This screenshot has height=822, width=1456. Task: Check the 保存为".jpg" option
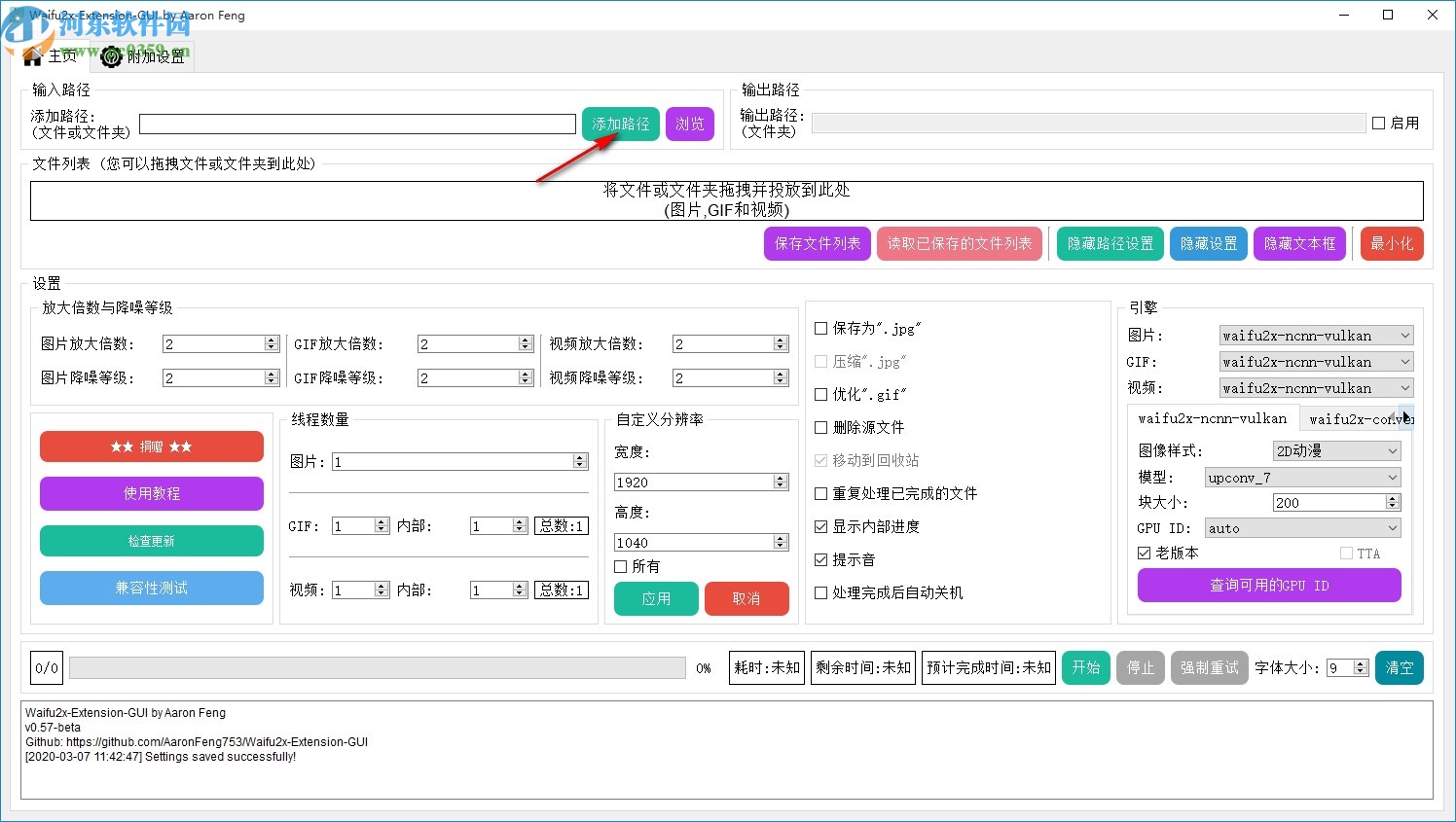tap(820, 329)
